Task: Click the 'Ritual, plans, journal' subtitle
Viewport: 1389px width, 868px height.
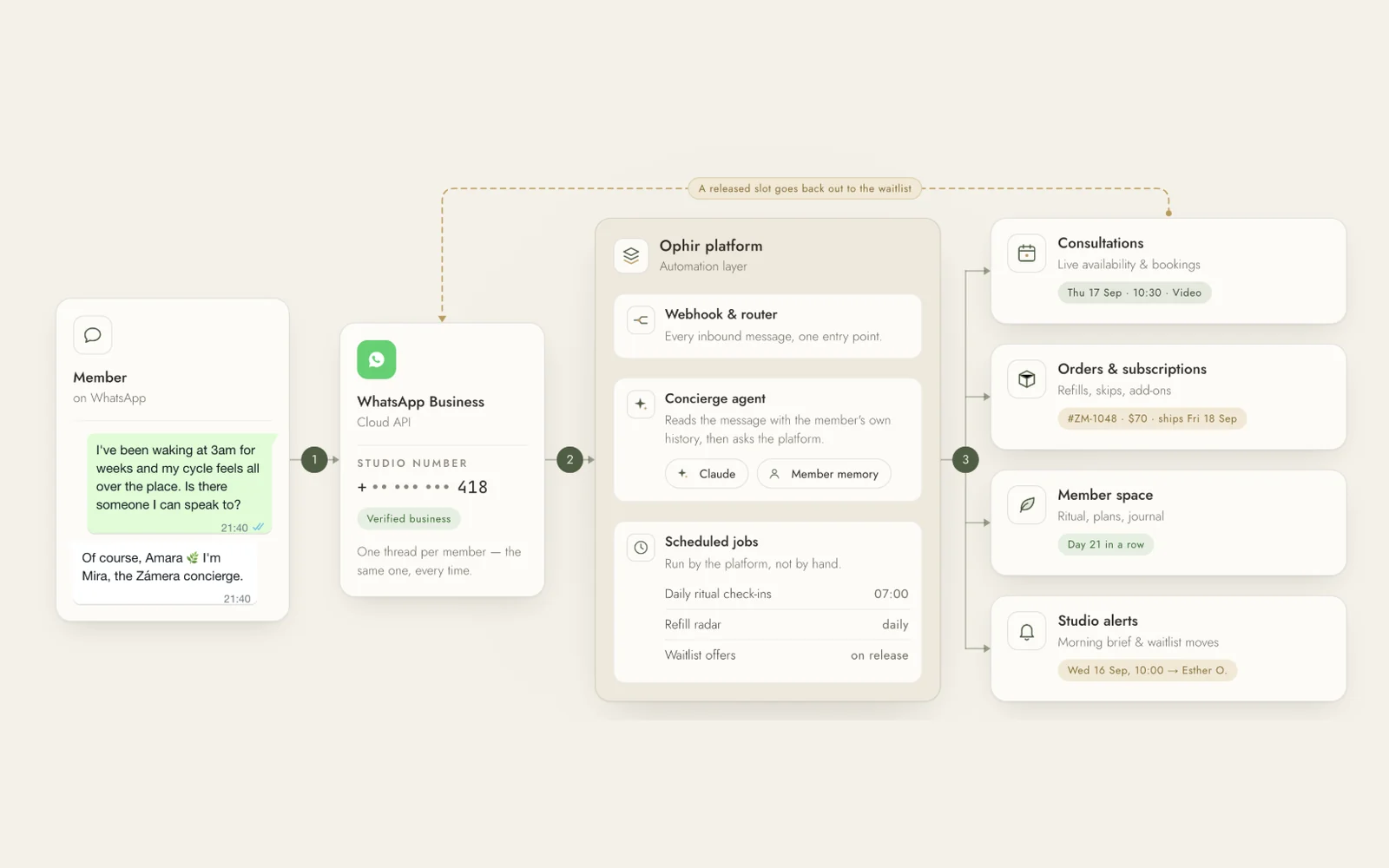Action: click(x=1110, y=516)
